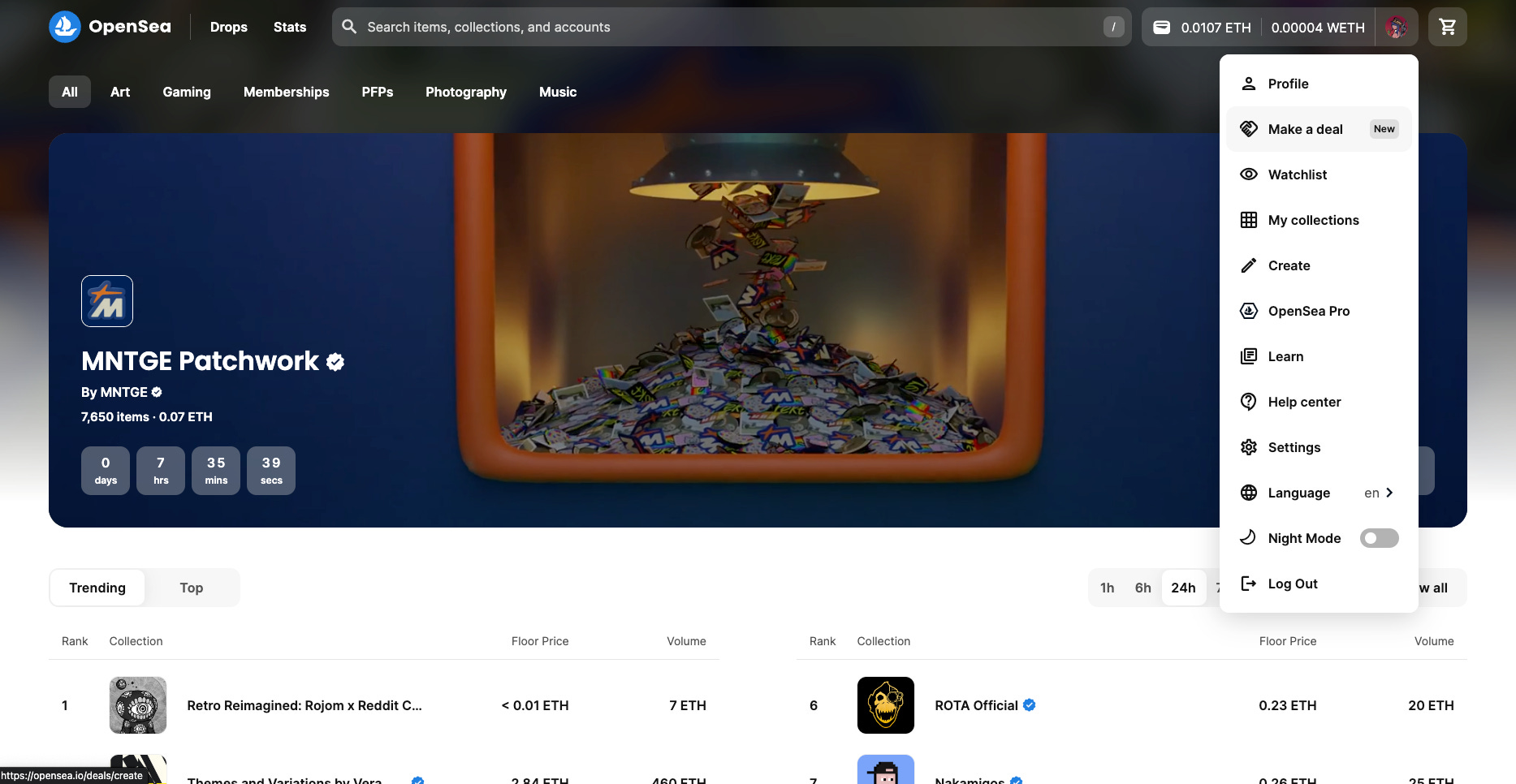The width and height of the screenshot is (1516, 784).
Task: Open the By MNTGE creator link
Action: [x=122, y=392]
